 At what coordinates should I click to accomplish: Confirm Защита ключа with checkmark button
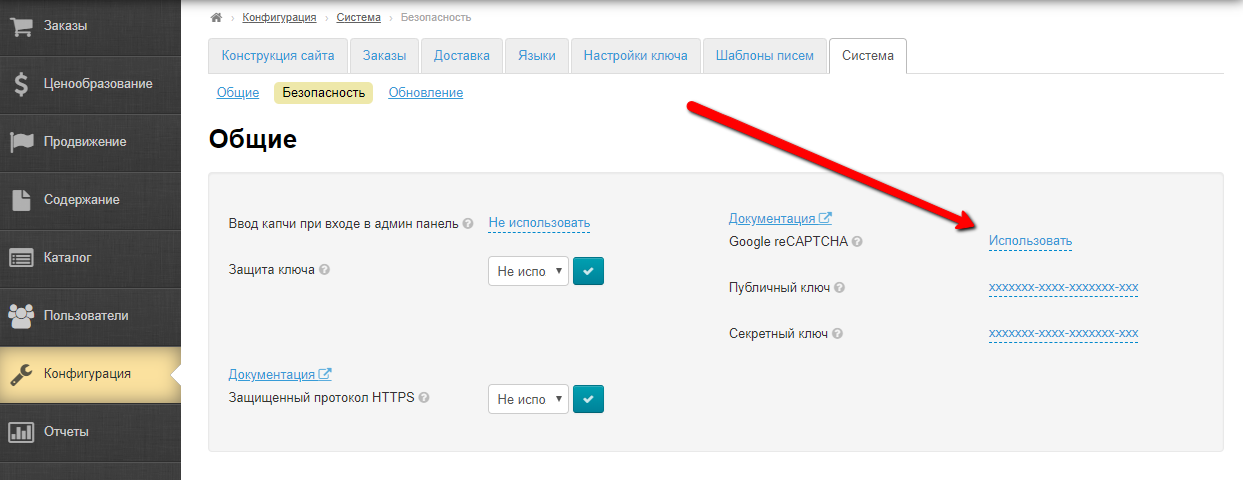[588, 271]
